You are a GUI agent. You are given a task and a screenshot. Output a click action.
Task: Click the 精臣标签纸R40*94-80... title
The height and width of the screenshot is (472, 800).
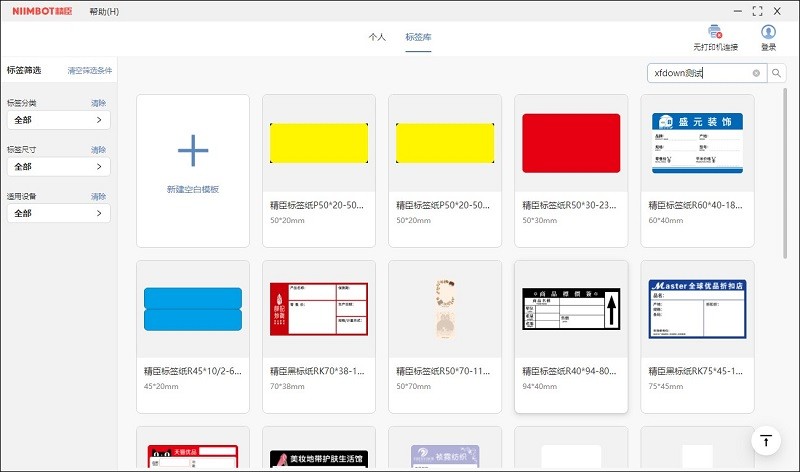(x=569, y=371)
